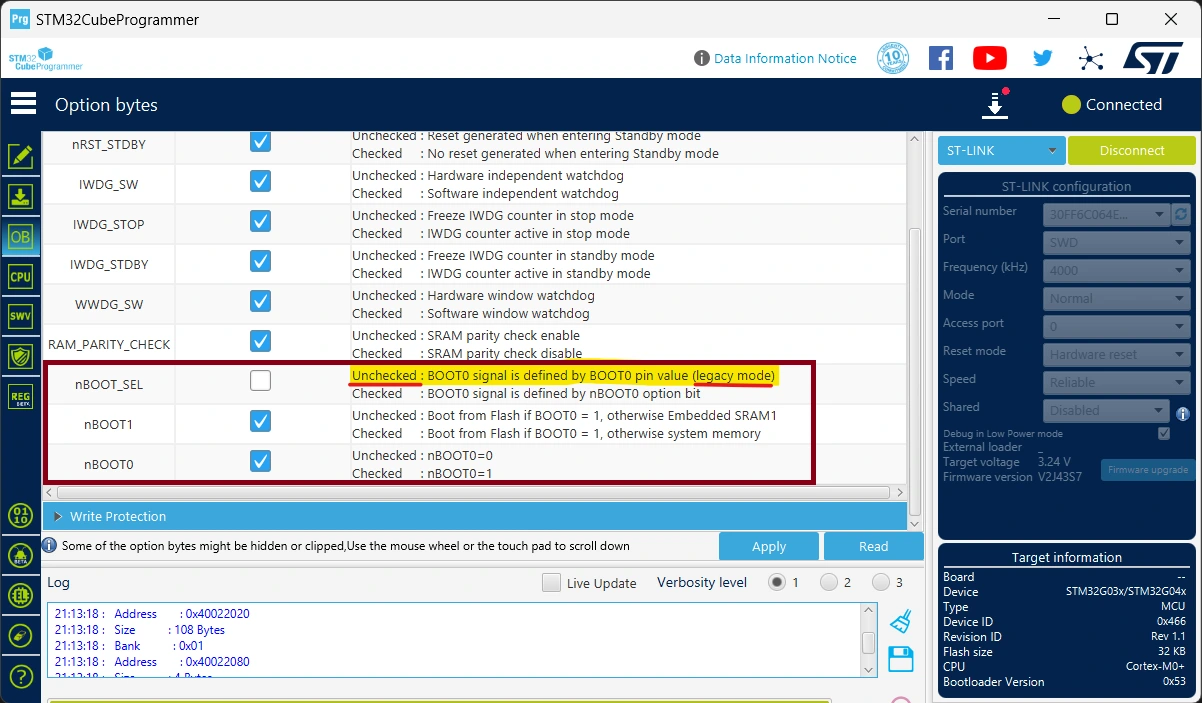Toggle the nRST_STDBY checkbox
The height and width of the screenshot is (703, 1202).
[x=260, y=141]
